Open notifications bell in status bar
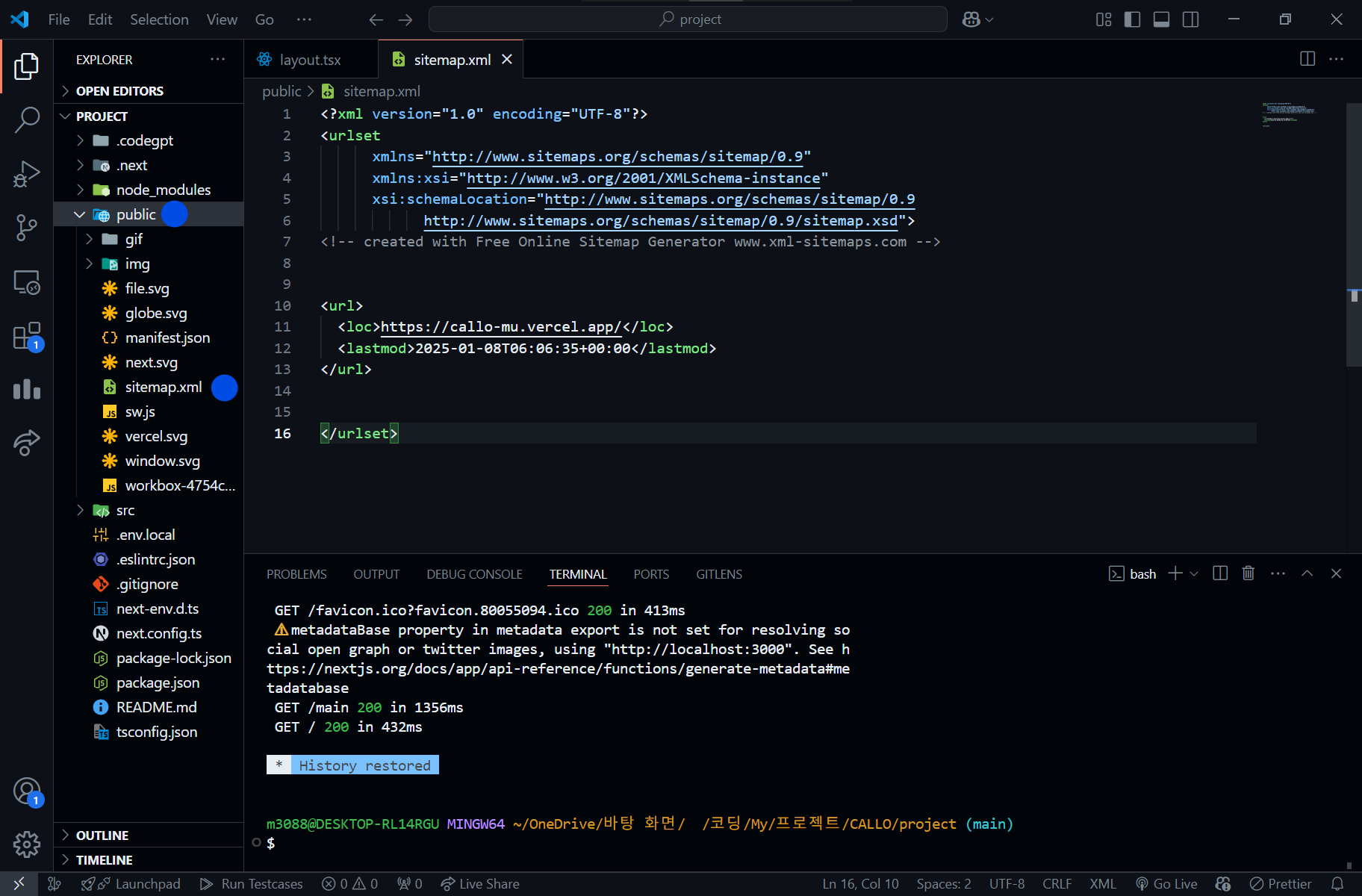This screenshot has height=896, width=1362. click(x=1337, y=884)
